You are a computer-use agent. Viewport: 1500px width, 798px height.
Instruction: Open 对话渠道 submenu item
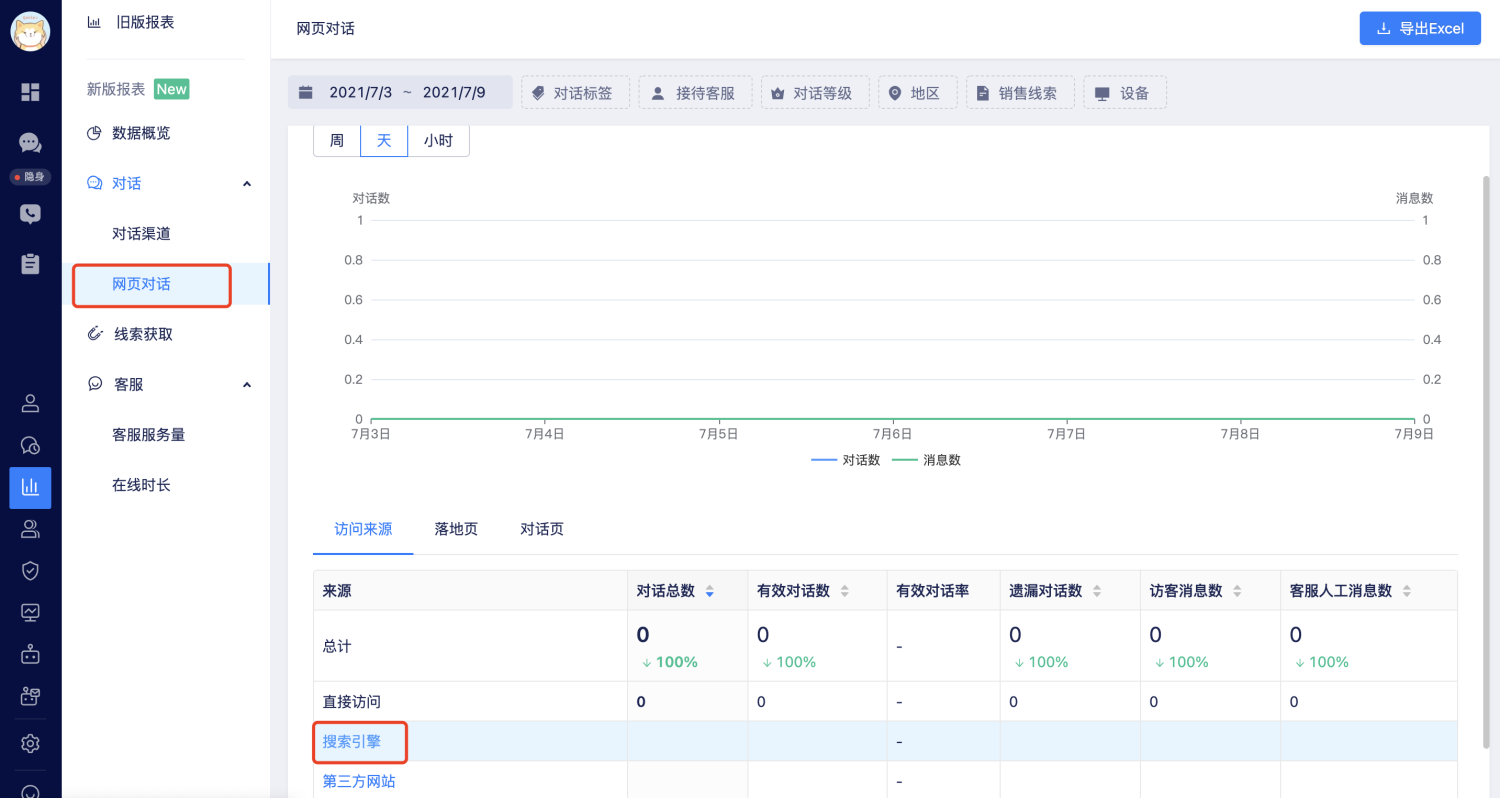click(x=141, y=234)
